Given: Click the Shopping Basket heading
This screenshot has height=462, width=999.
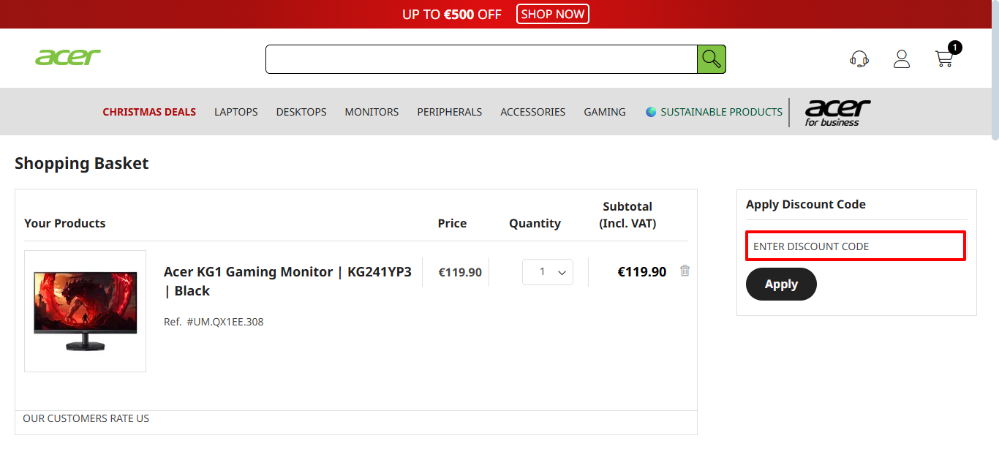Looking at the screenshot, I should coord(82,164).
